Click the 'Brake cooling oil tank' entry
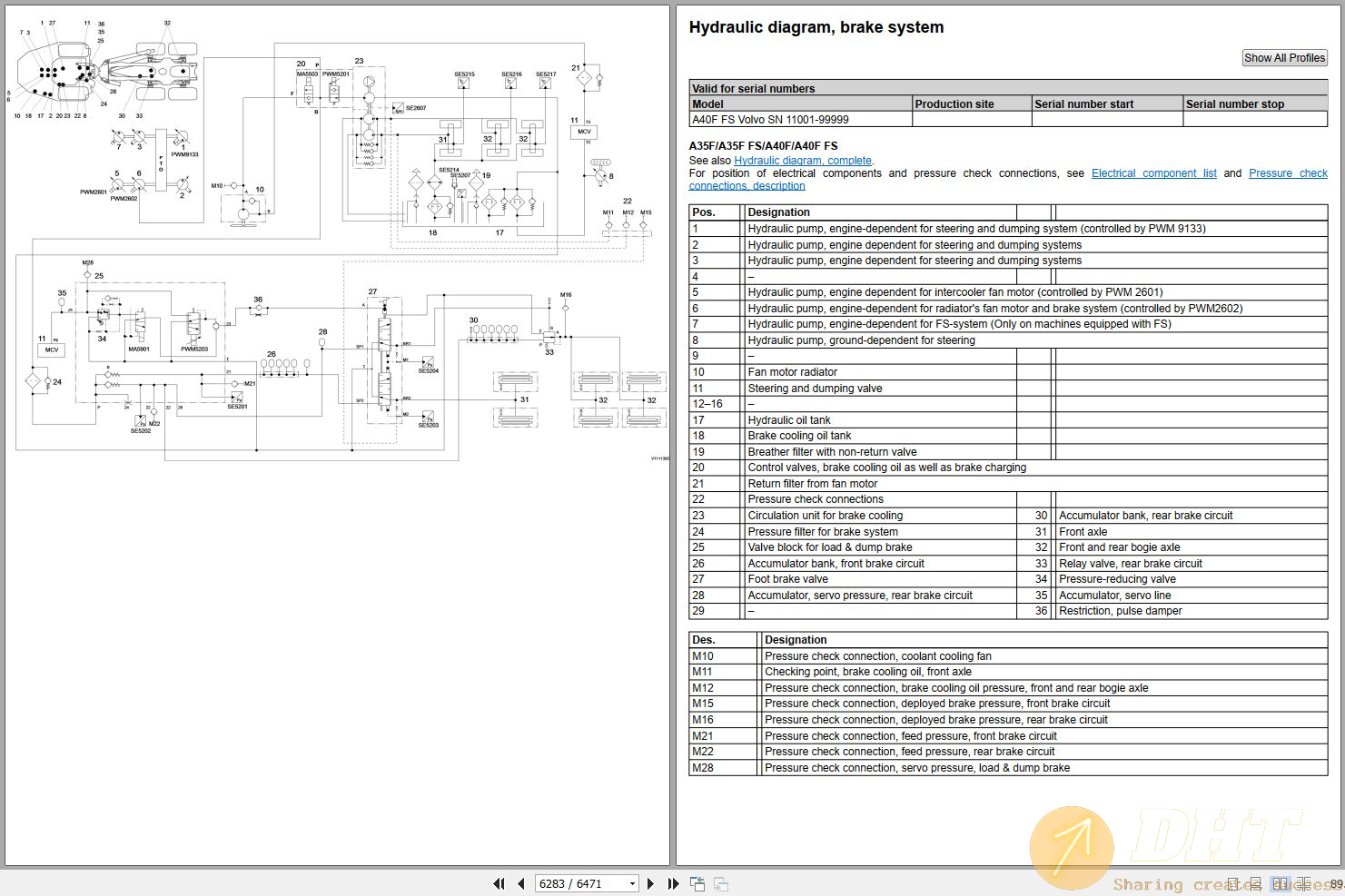1345x896 pixels. (x=799, y=436)
